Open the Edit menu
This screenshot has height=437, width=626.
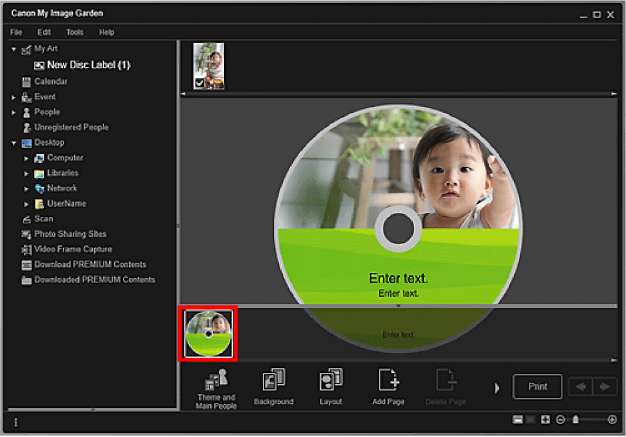pyautogui.click(x=44, y=32)
